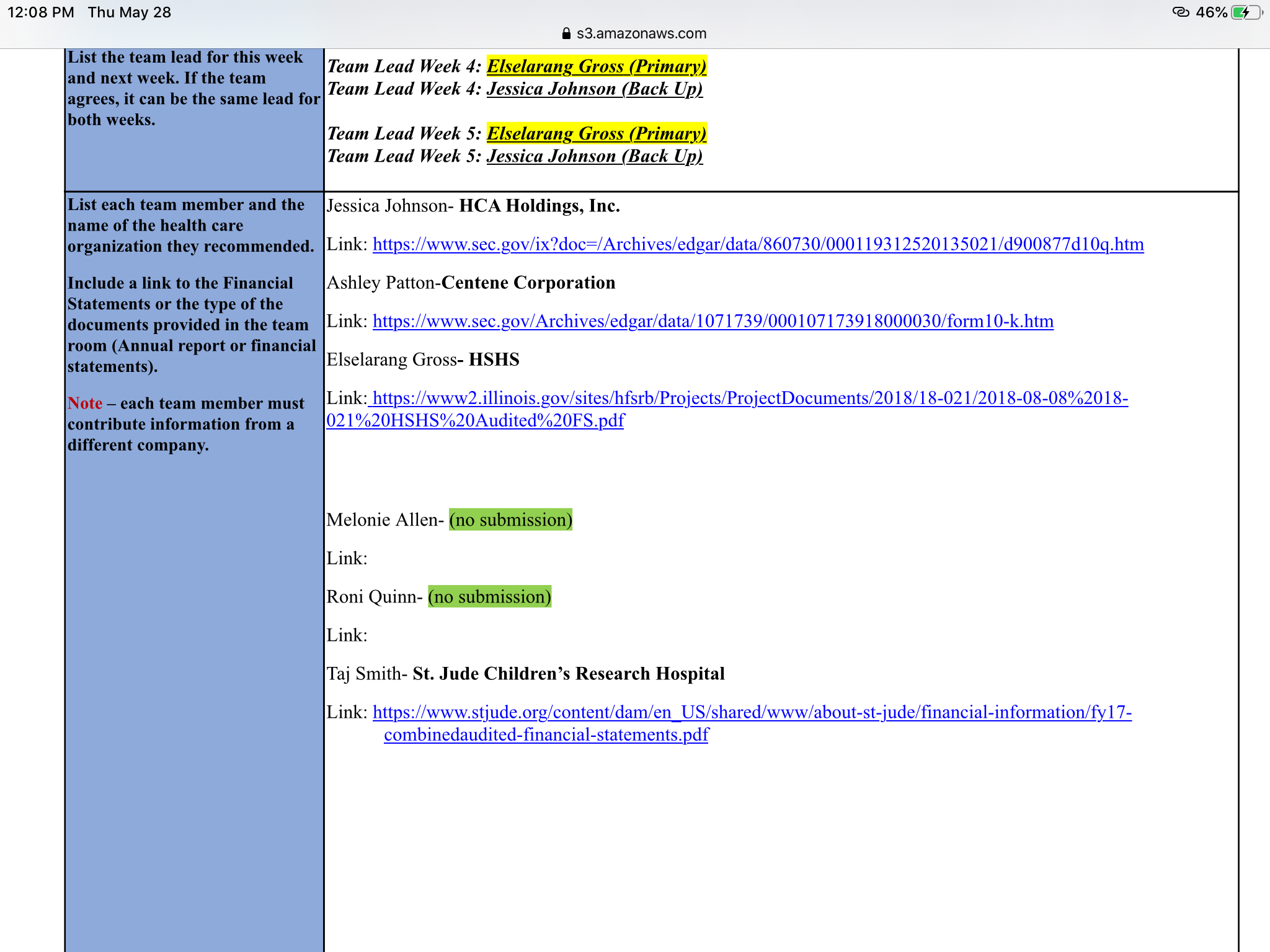
Task: Tap the bold HSHS organization name
Action: (x=494, y=359)
